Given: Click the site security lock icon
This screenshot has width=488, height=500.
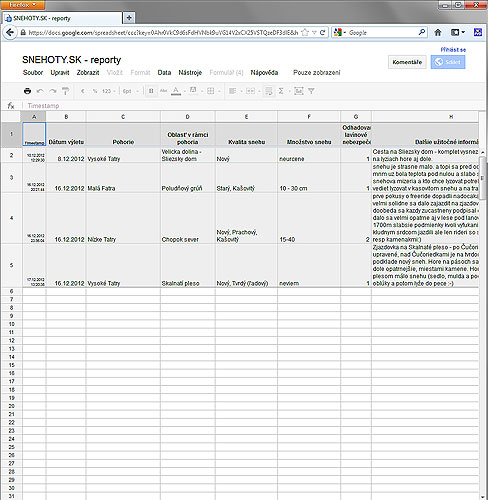Looking at the screenshot, I should tap(23, 33).
